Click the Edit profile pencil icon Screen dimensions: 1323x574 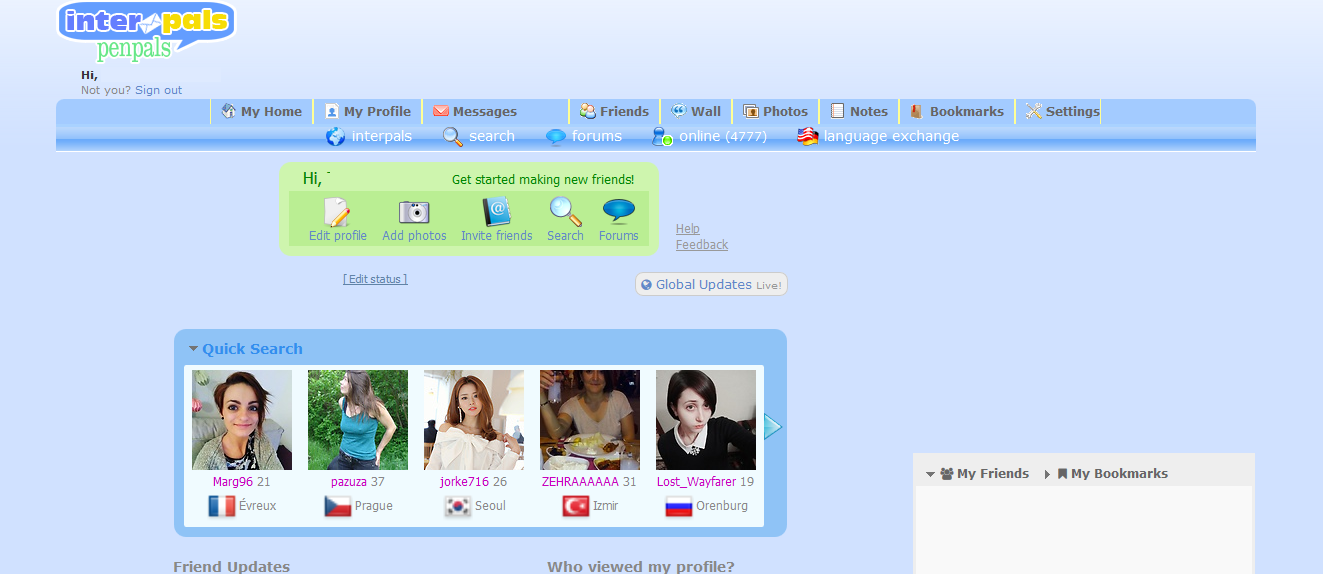point(337,212)
